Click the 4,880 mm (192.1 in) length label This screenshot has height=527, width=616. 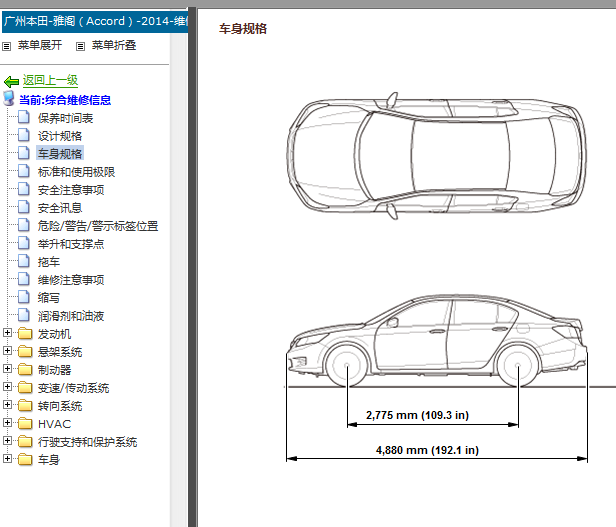tap(427, 450)
